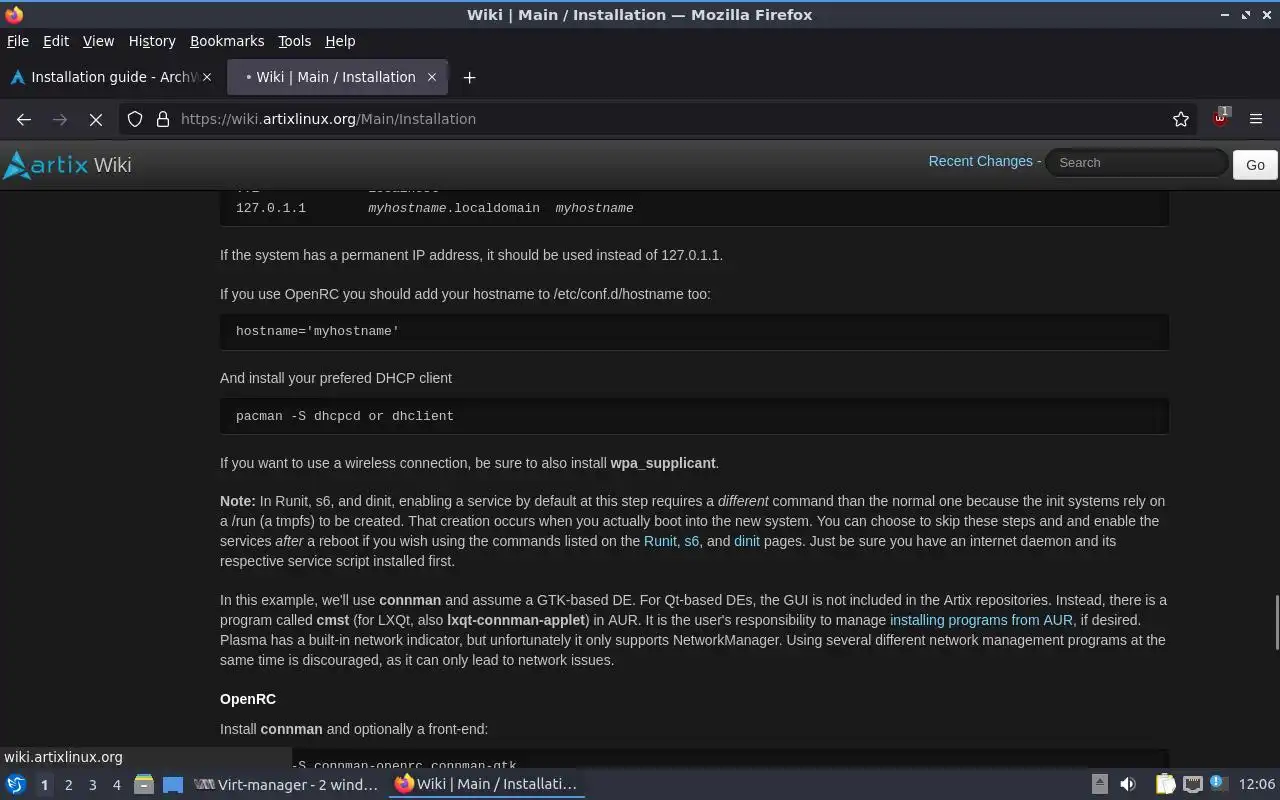The width and height of the screenshot is (1280, 800).
Task: Switch to virtual desktop 1
Action: pyautogui.click(x=44, y=785)
